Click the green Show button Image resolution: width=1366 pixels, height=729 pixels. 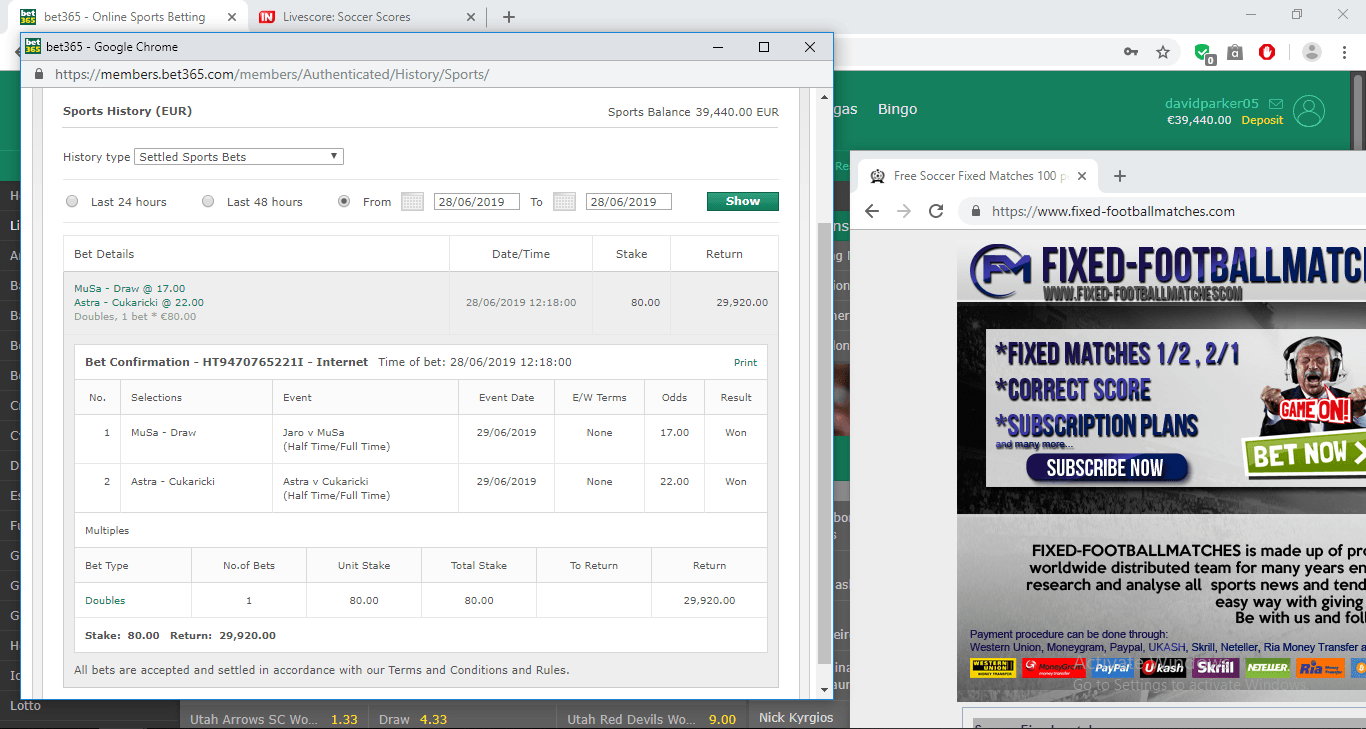[742, 201]
